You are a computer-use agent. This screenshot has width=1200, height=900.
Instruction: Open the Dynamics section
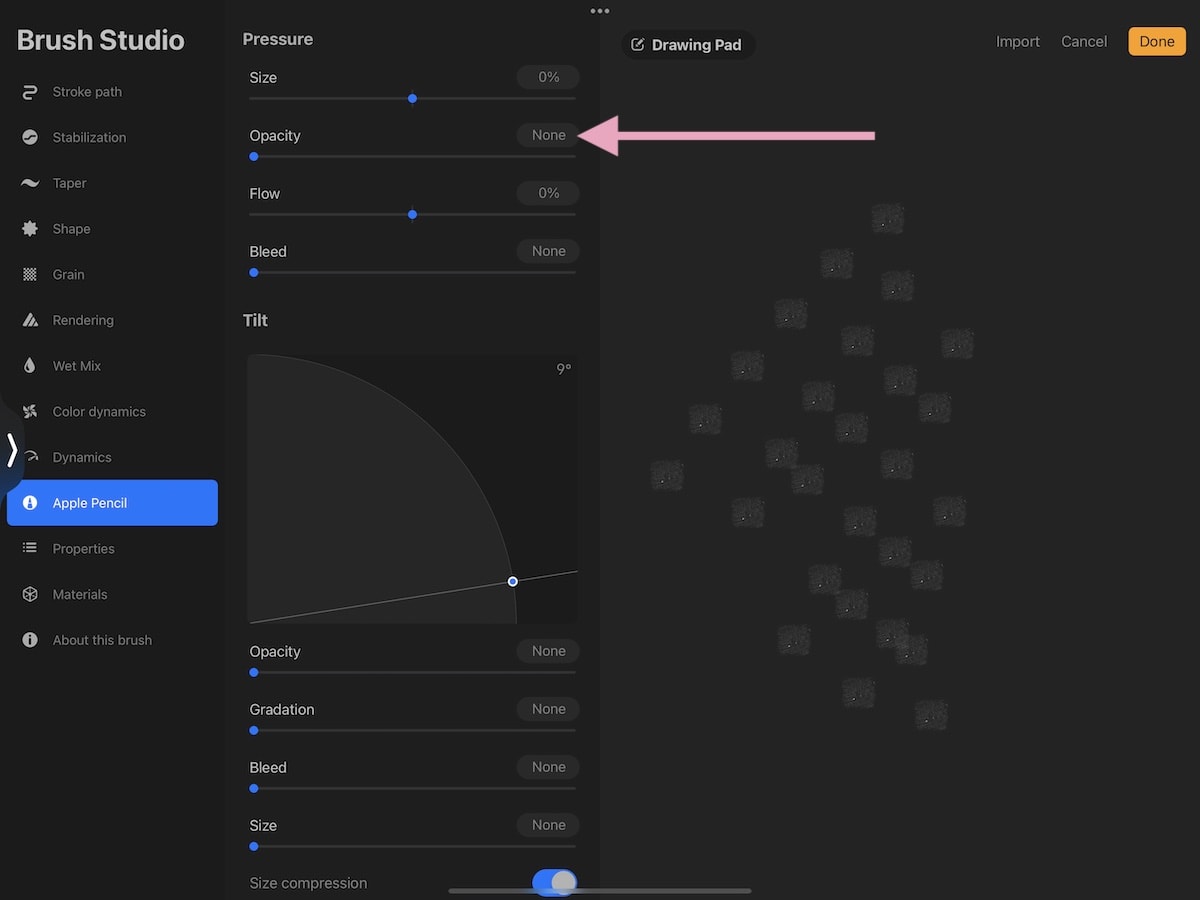(x=112, y=457)
